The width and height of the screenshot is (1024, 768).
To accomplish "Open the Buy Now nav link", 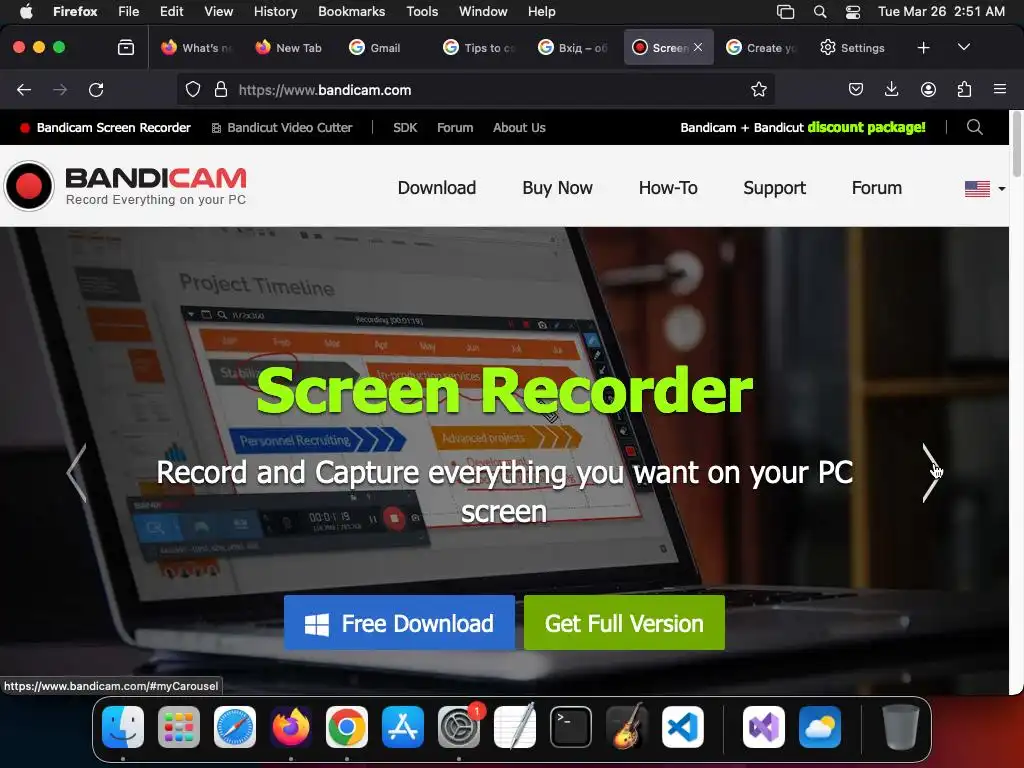I will pos(557,188).
